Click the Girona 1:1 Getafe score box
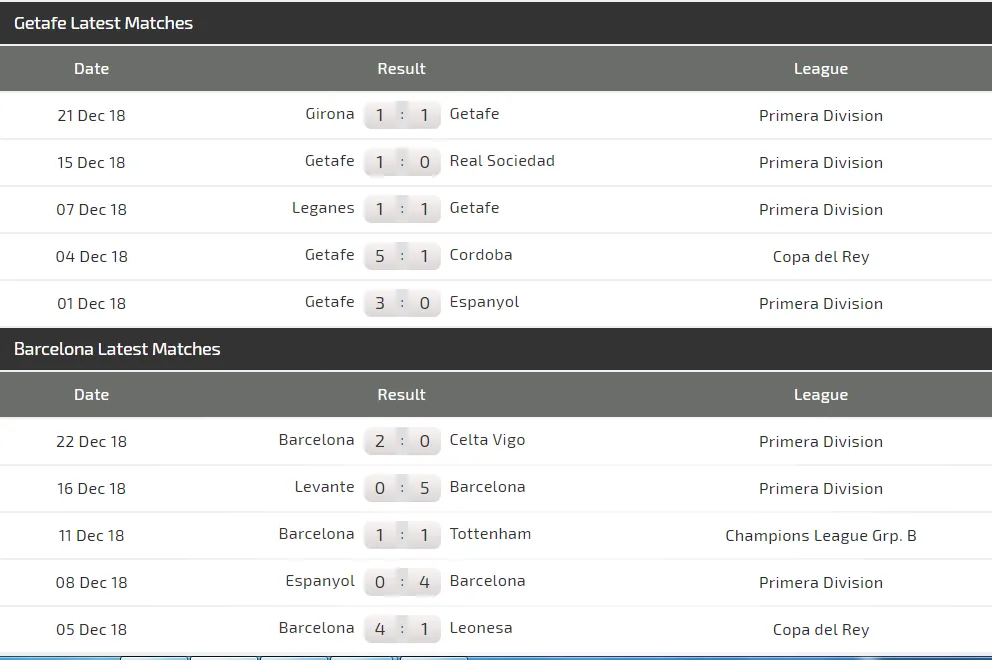Image resolution: width=992 pixels, height=660 pixels. tap(402, 115)
